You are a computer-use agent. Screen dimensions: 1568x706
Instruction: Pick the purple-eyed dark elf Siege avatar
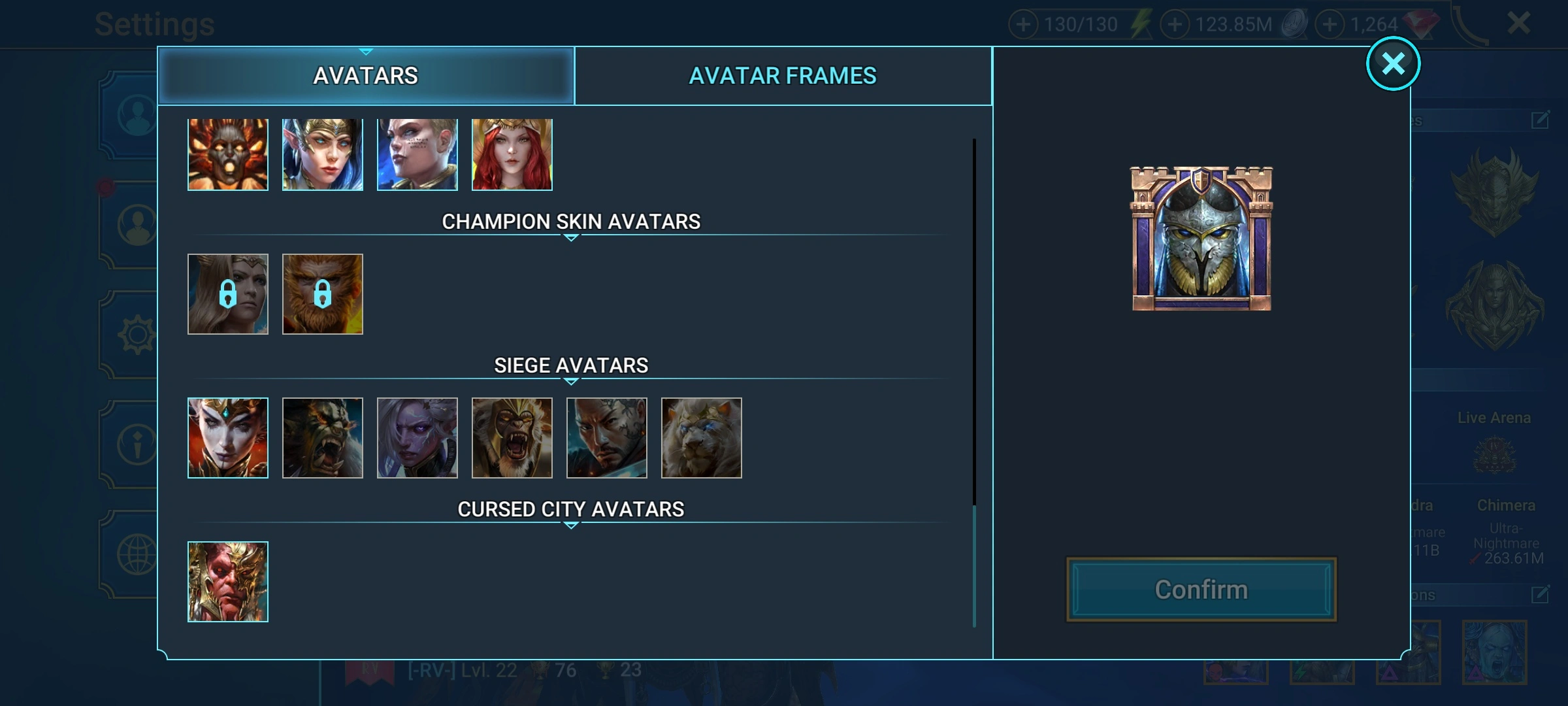click(417, 438)
